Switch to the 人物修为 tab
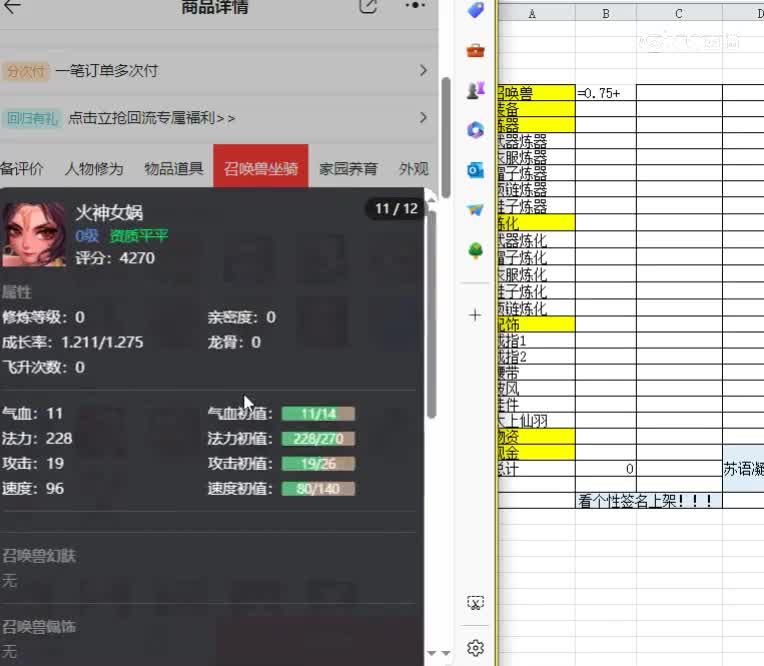The width and height of the screenshot is (764, 666). [94, 169]
